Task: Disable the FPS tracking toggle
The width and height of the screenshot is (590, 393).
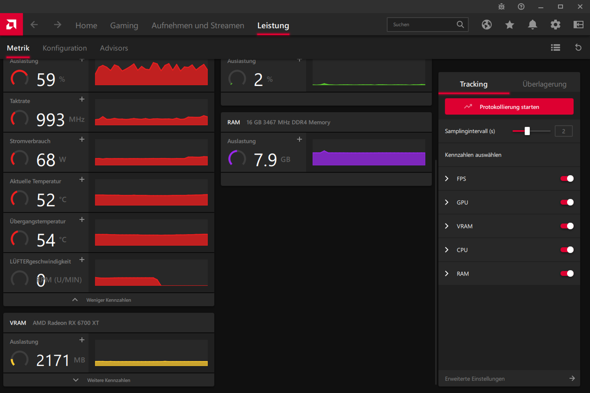Action: (x=567, y=178)
